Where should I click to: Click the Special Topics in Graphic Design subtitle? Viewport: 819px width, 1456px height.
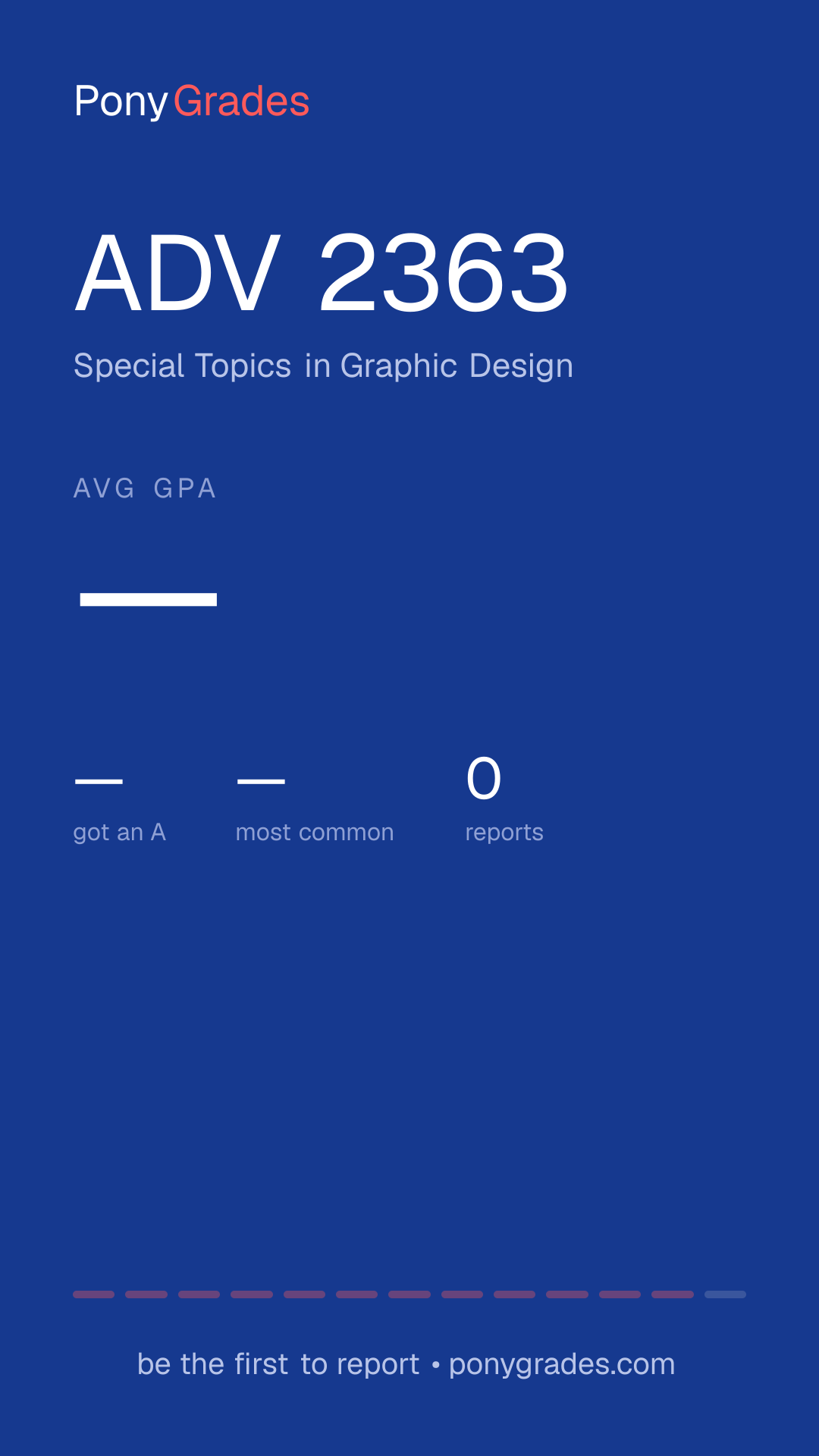(323, 366)
